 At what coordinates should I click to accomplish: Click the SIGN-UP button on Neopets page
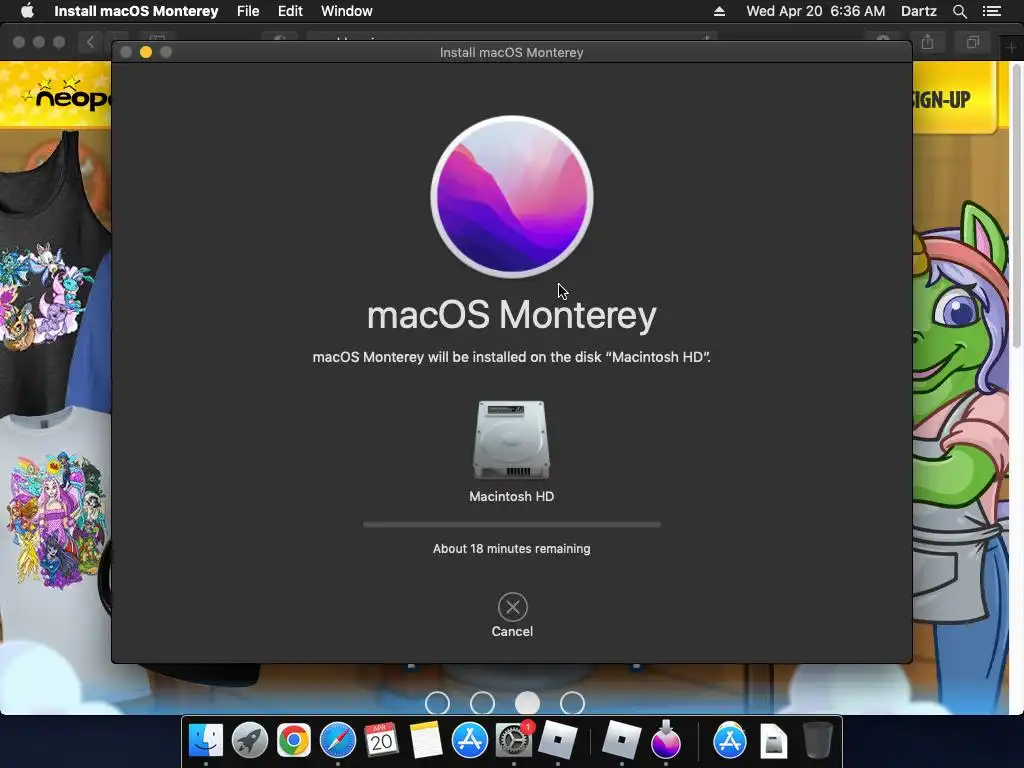(941, 100)
